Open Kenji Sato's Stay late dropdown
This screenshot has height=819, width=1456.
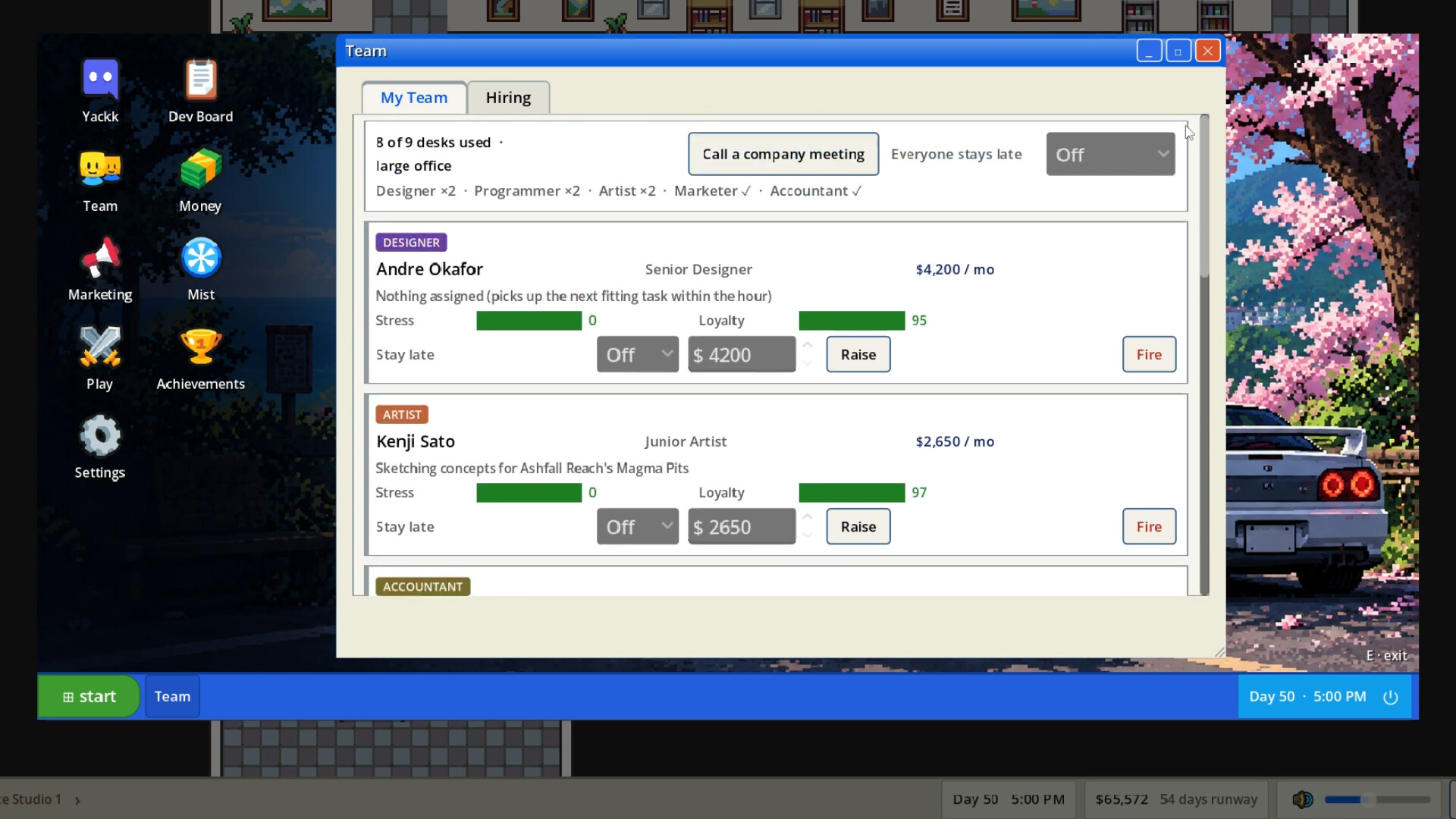click(637, 526)
